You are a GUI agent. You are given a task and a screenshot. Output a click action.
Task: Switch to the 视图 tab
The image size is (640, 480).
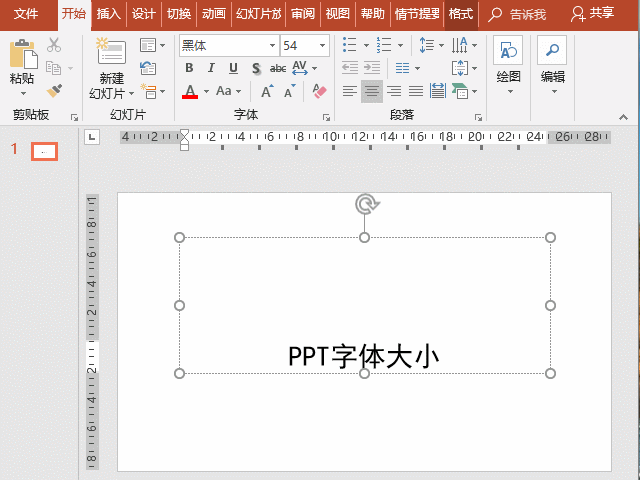tap(338, 14)
